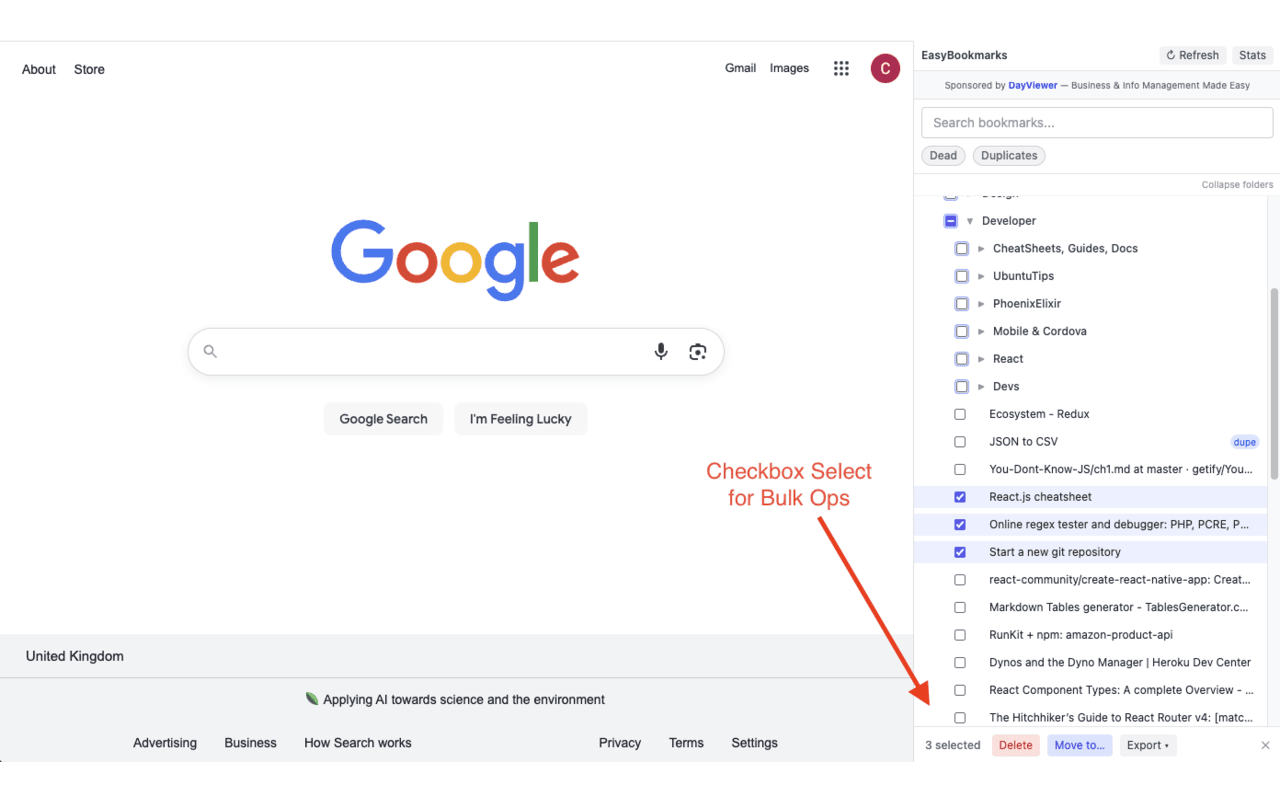Click Move to... for selected bookmarks
Image resolution: width=1280 pixels, height=800 pixels.
tap(1080, 745)
